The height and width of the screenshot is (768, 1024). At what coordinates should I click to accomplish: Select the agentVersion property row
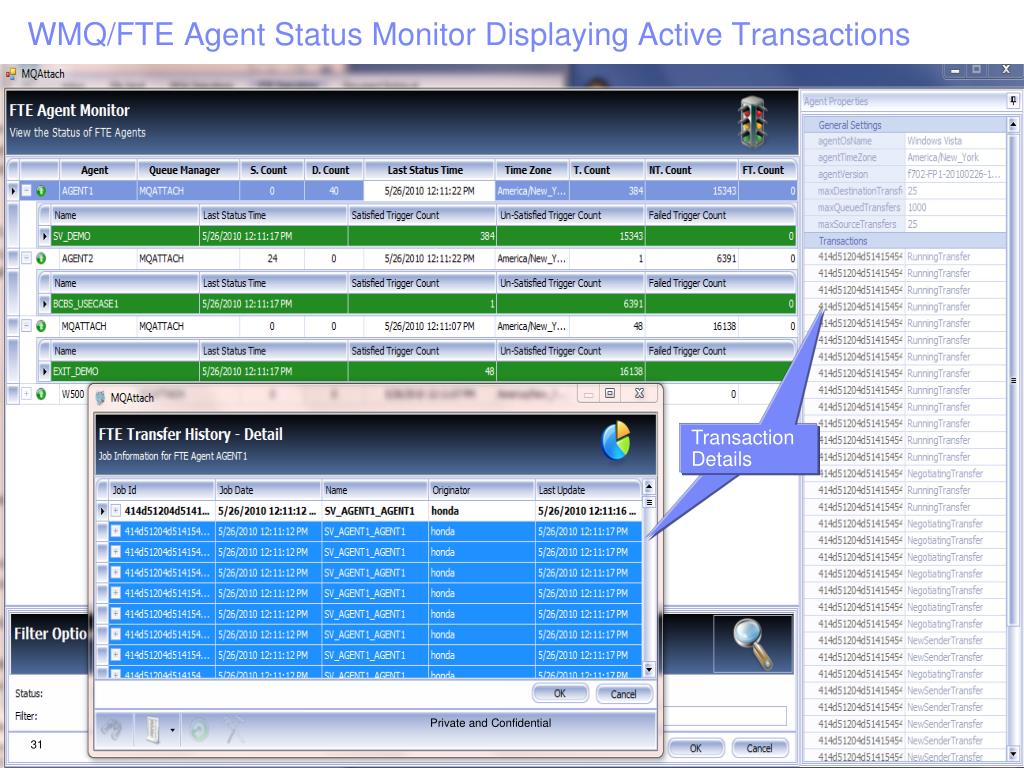pyautogui.click(x=906, y=174)
